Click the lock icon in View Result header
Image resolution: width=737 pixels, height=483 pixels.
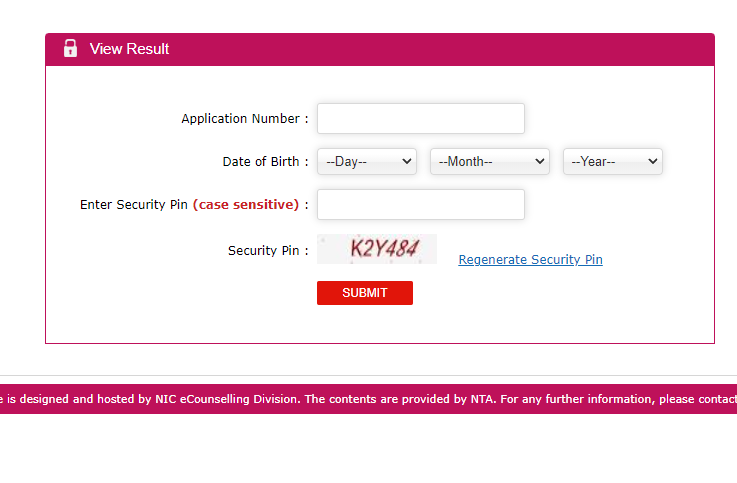click(70, 49)
